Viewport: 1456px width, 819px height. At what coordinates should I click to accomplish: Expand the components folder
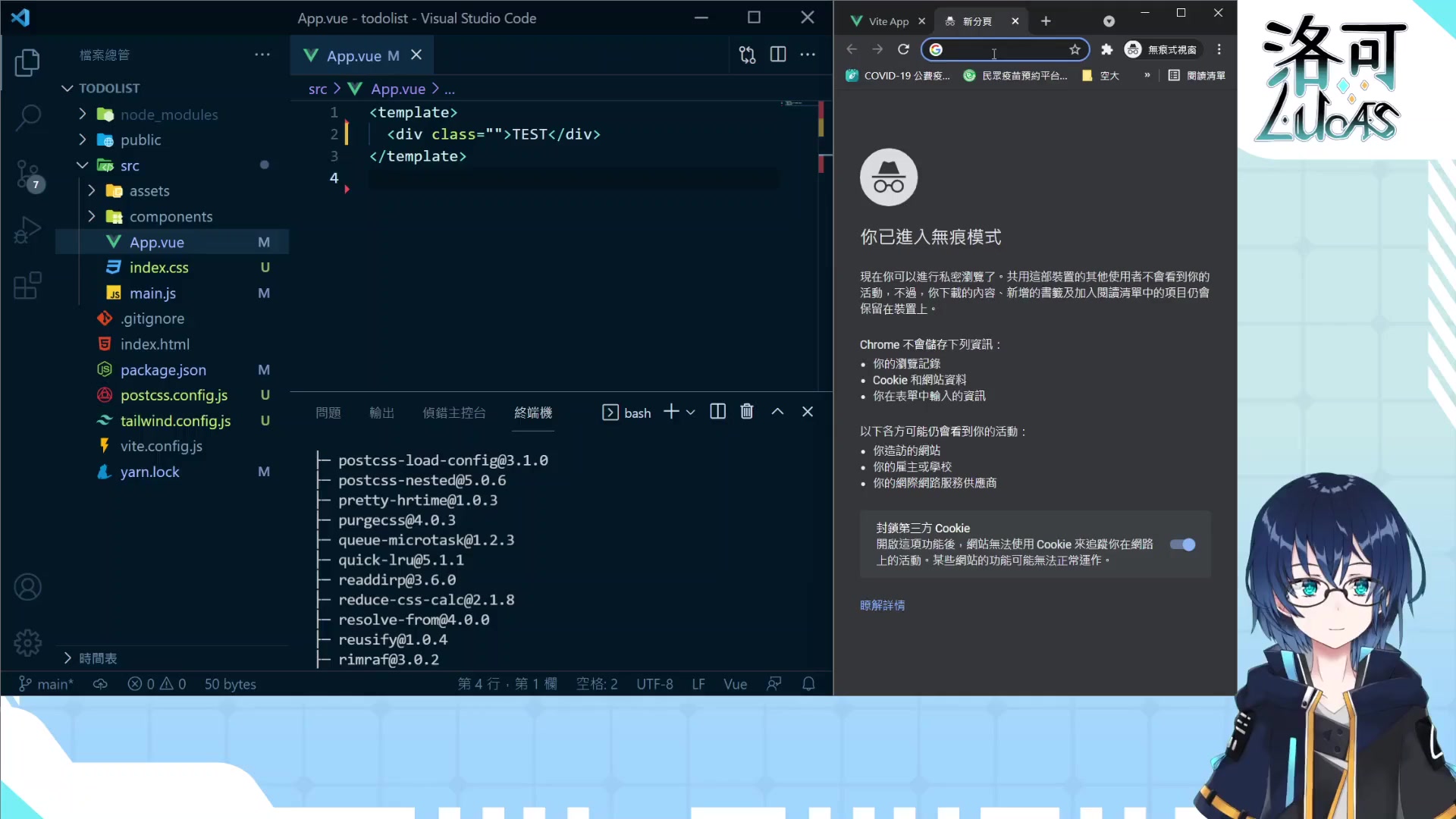pyautogui.click(x=92, y=216)
